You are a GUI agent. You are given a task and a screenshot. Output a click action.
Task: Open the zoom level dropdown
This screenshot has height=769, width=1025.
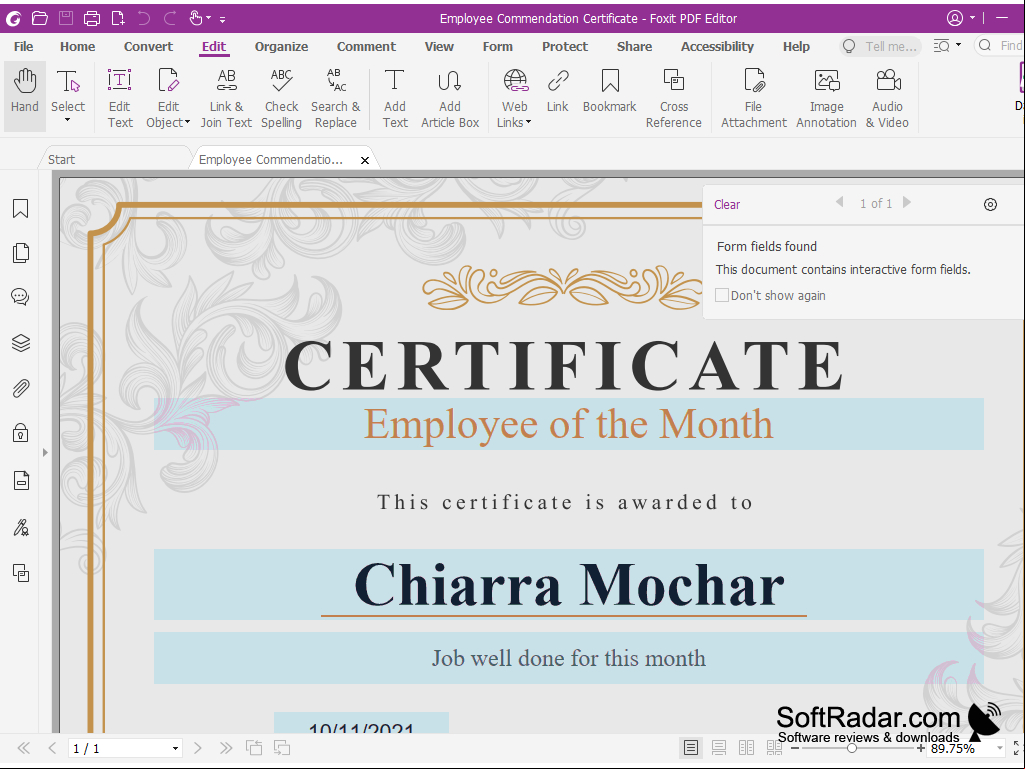tap(1000, 748)
